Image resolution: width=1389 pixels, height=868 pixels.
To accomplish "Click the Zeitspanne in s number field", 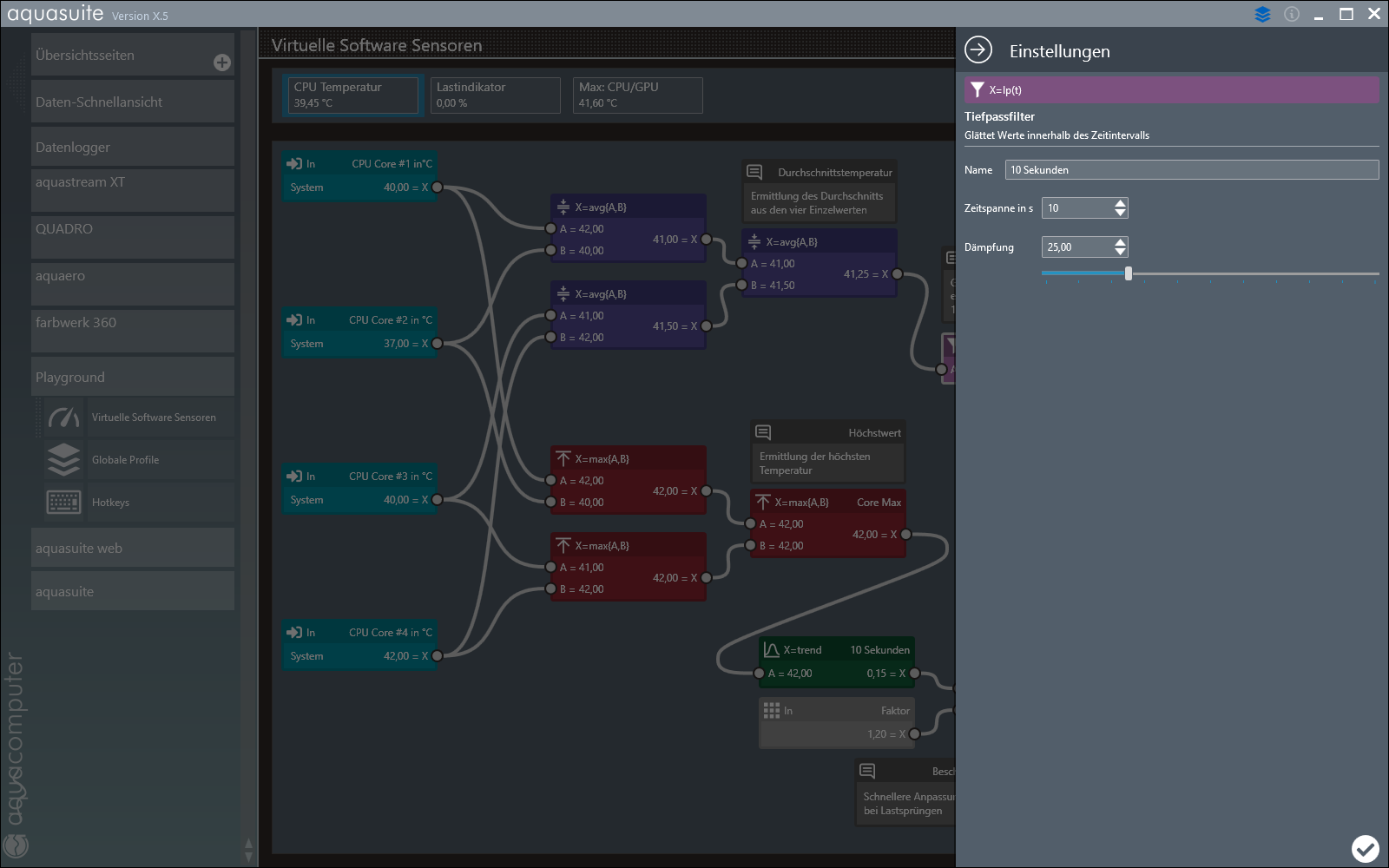I will pos(1077,208).
